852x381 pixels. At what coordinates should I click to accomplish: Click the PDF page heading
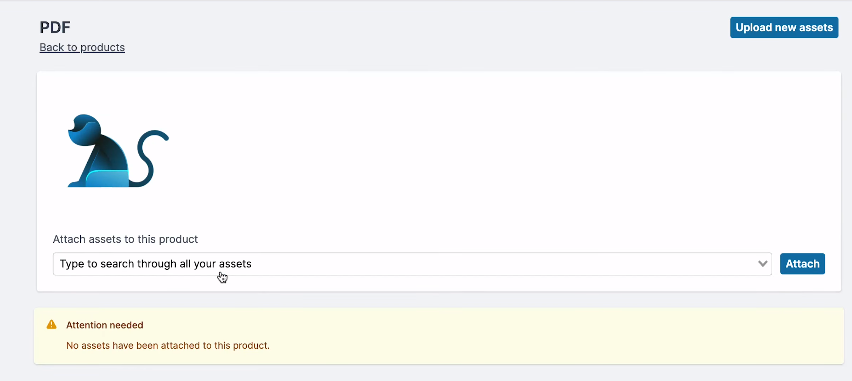pyautogui.click(x=55, y=27)
